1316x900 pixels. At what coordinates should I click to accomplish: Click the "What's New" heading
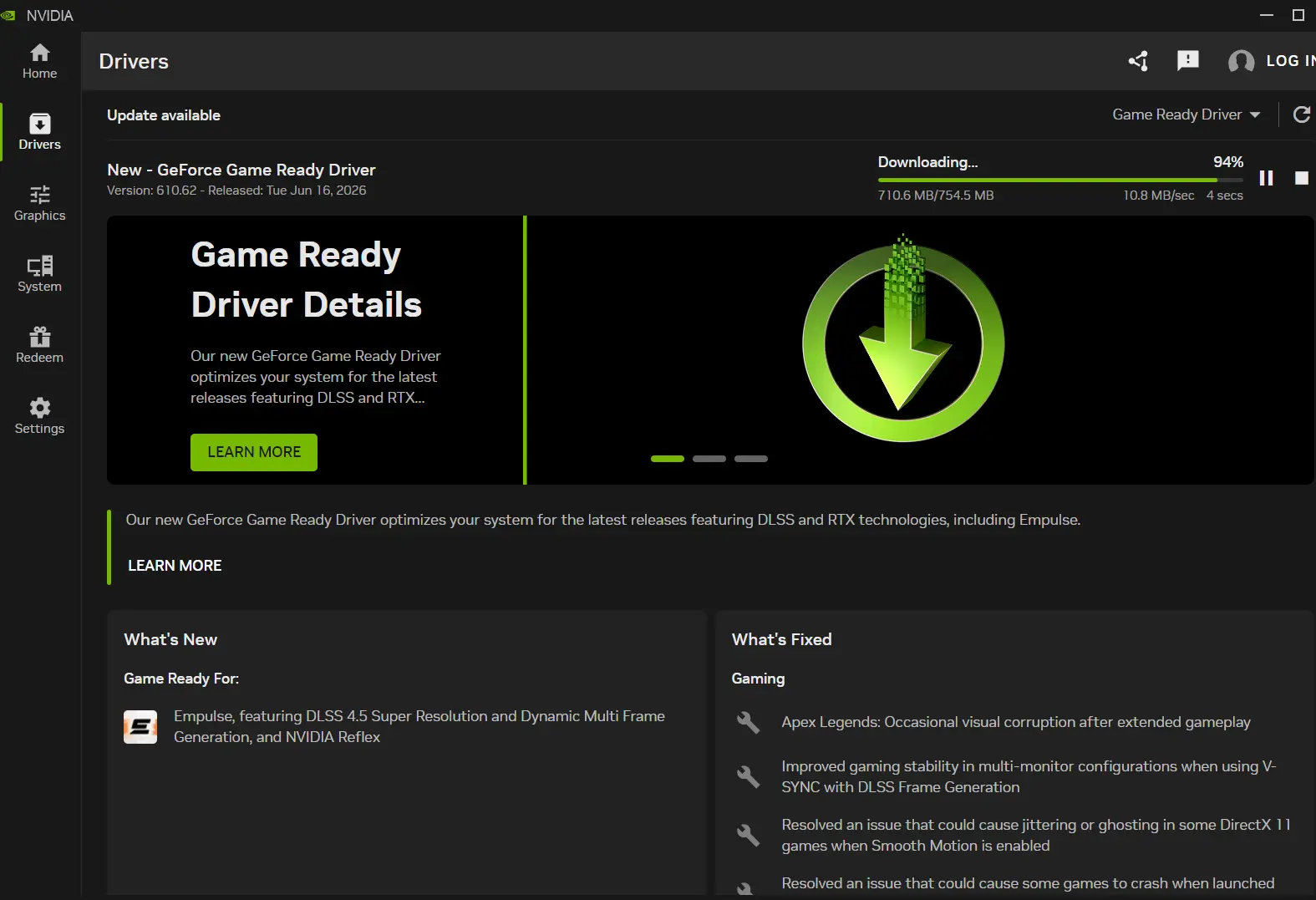[170, 639]
